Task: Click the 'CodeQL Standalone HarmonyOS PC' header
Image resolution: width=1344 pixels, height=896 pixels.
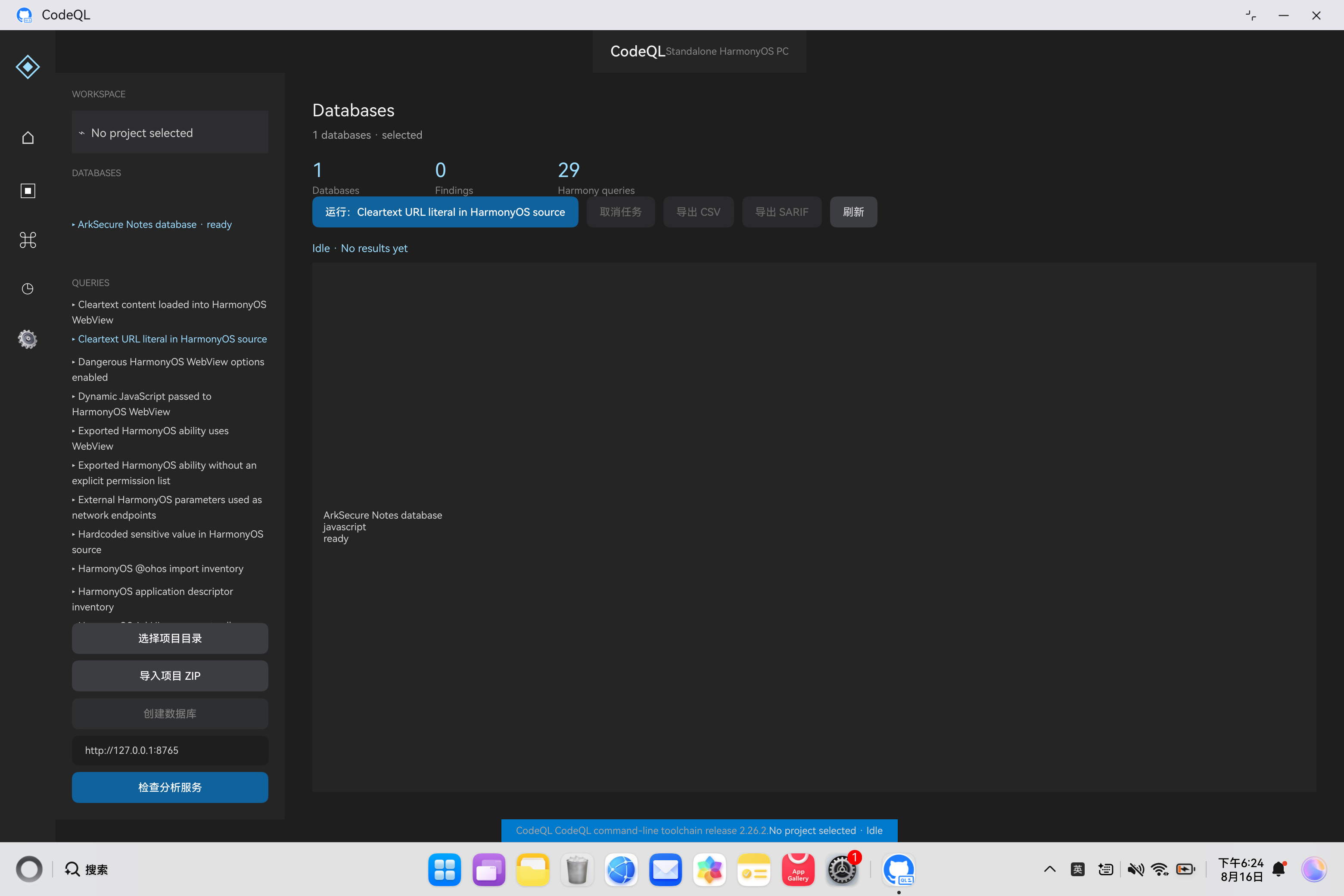Action: click(x=700, y=51)
